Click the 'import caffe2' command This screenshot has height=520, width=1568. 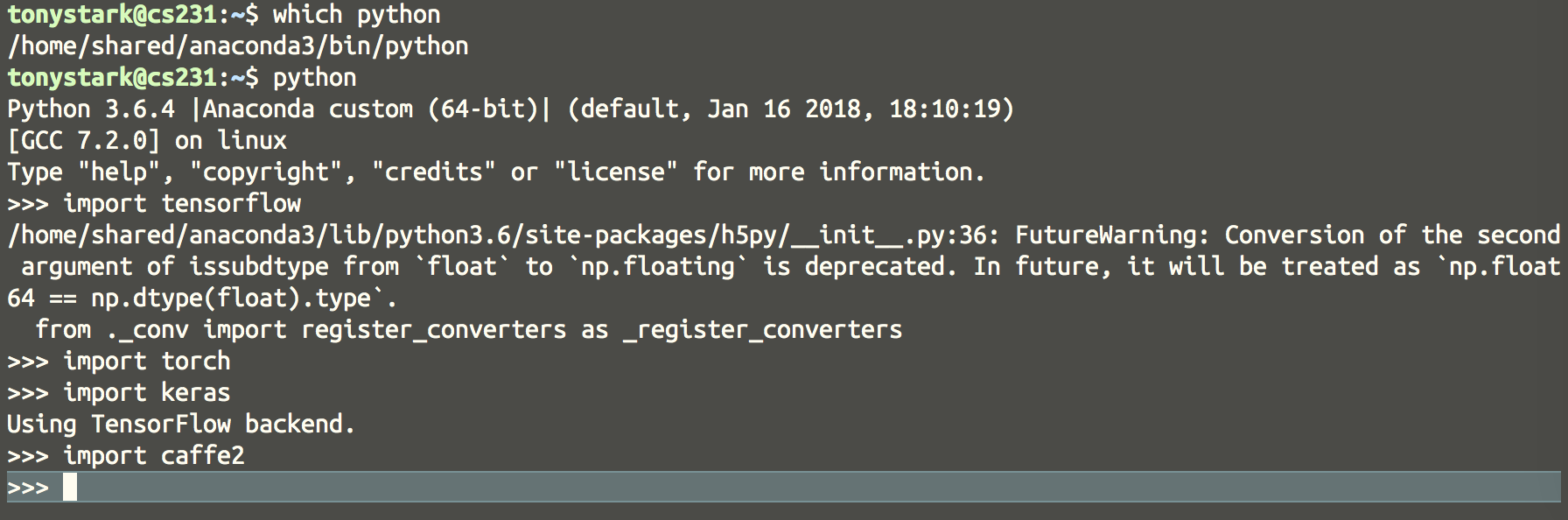point(154,456)
